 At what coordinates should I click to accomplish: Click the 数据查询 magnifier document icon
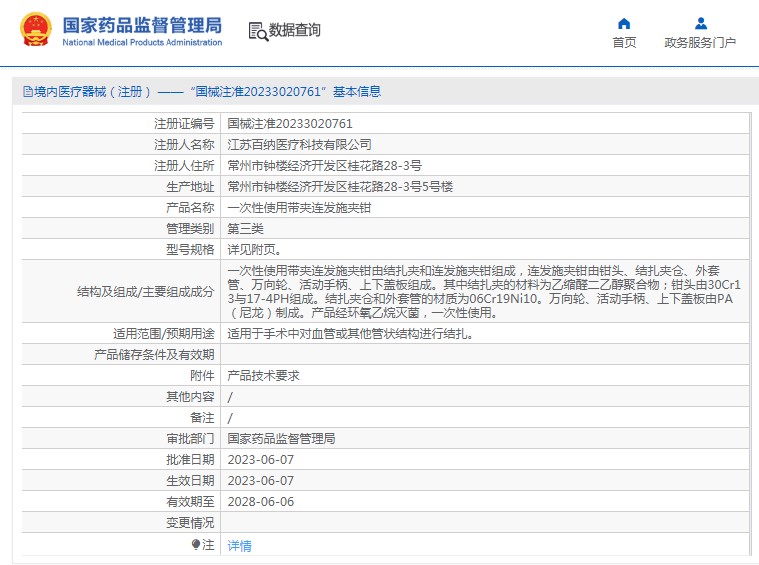257,31
